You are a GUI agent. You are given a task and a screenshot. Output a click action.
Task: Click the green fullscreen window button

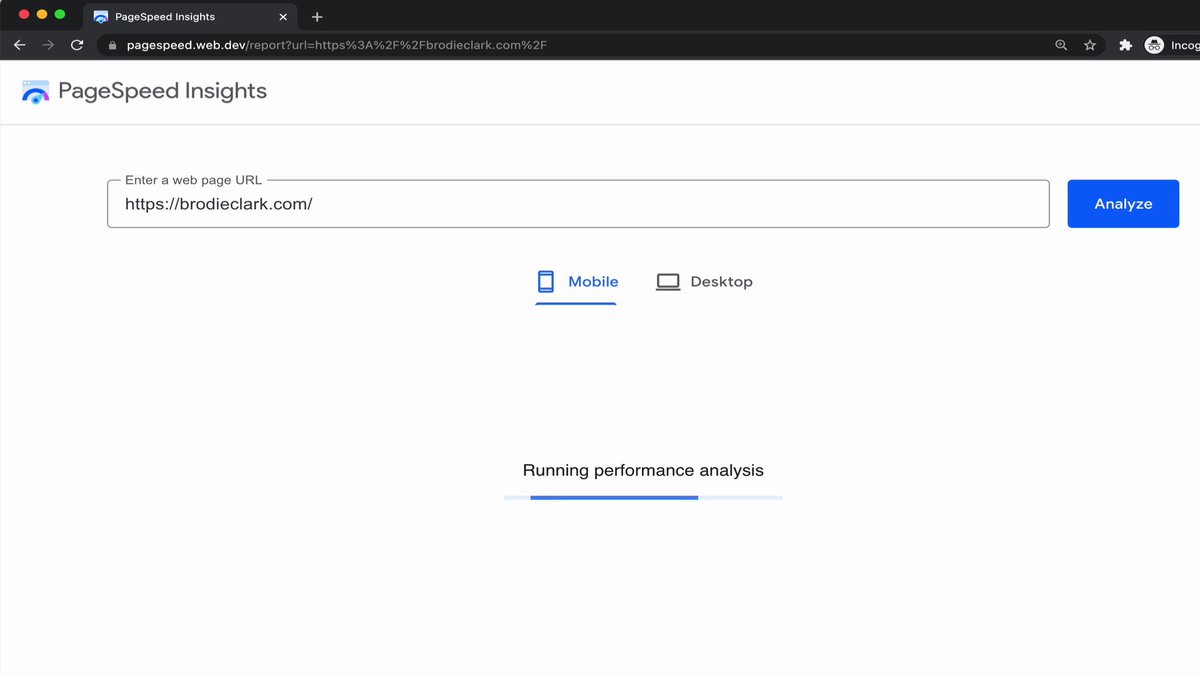pyautogui.click(x=60, y=14)
